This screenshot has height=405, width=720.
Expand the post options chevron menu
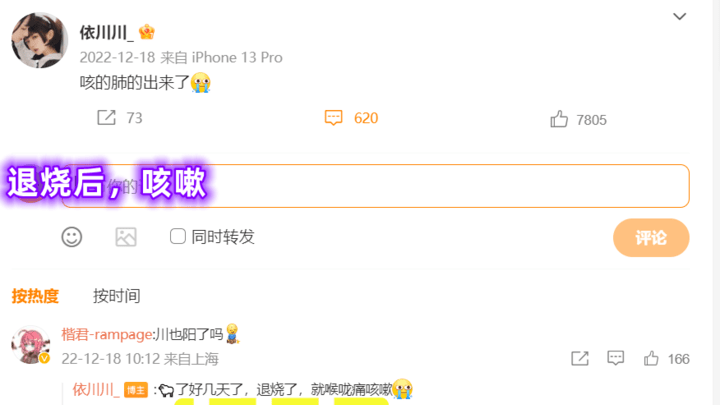point(680,17)
